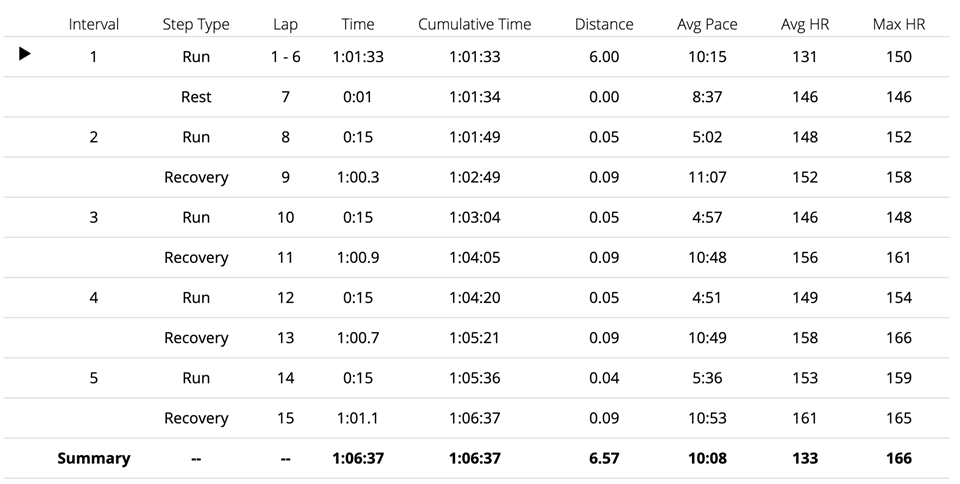Click the summary distance value 6.57
This screenshot has width=960, height=484.
coord(604,458)
